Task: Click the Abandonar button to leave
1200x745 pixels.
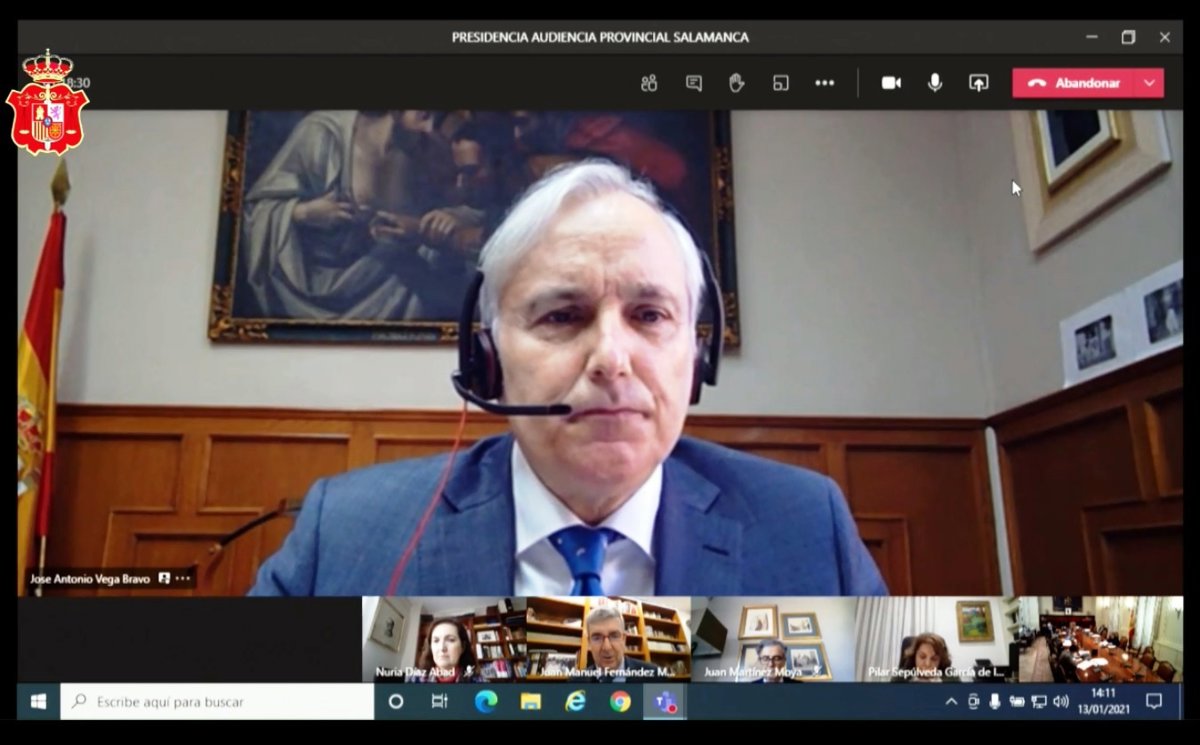Action: coord(1074,83)
